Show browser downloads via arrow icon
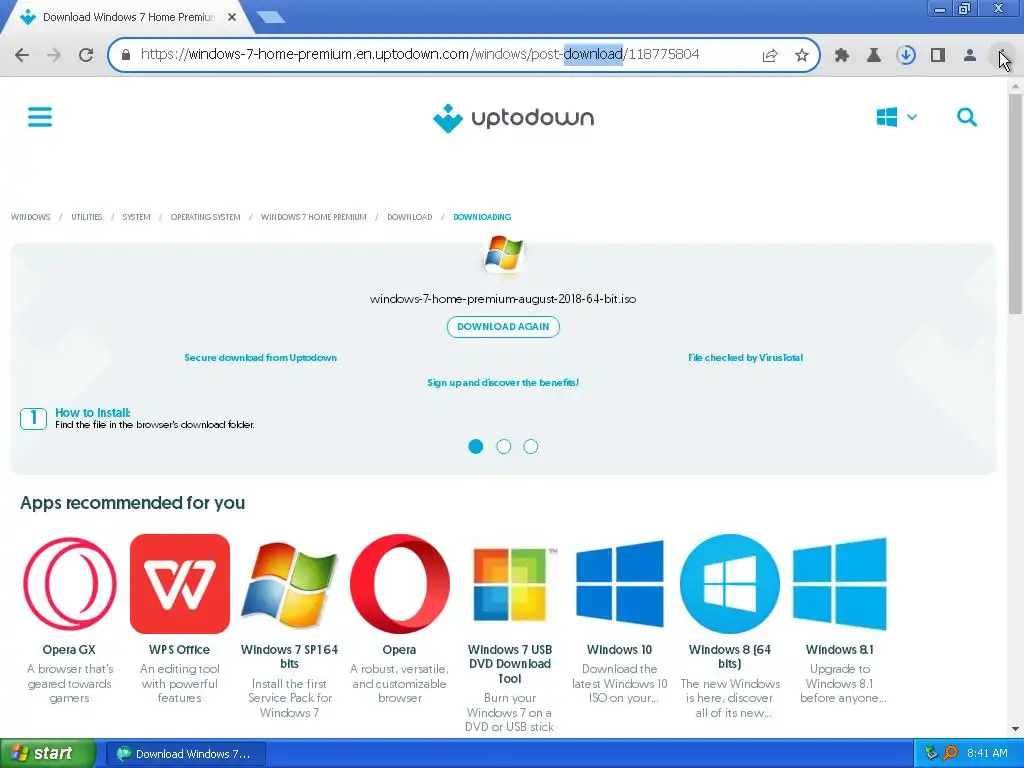 point(906,56)
